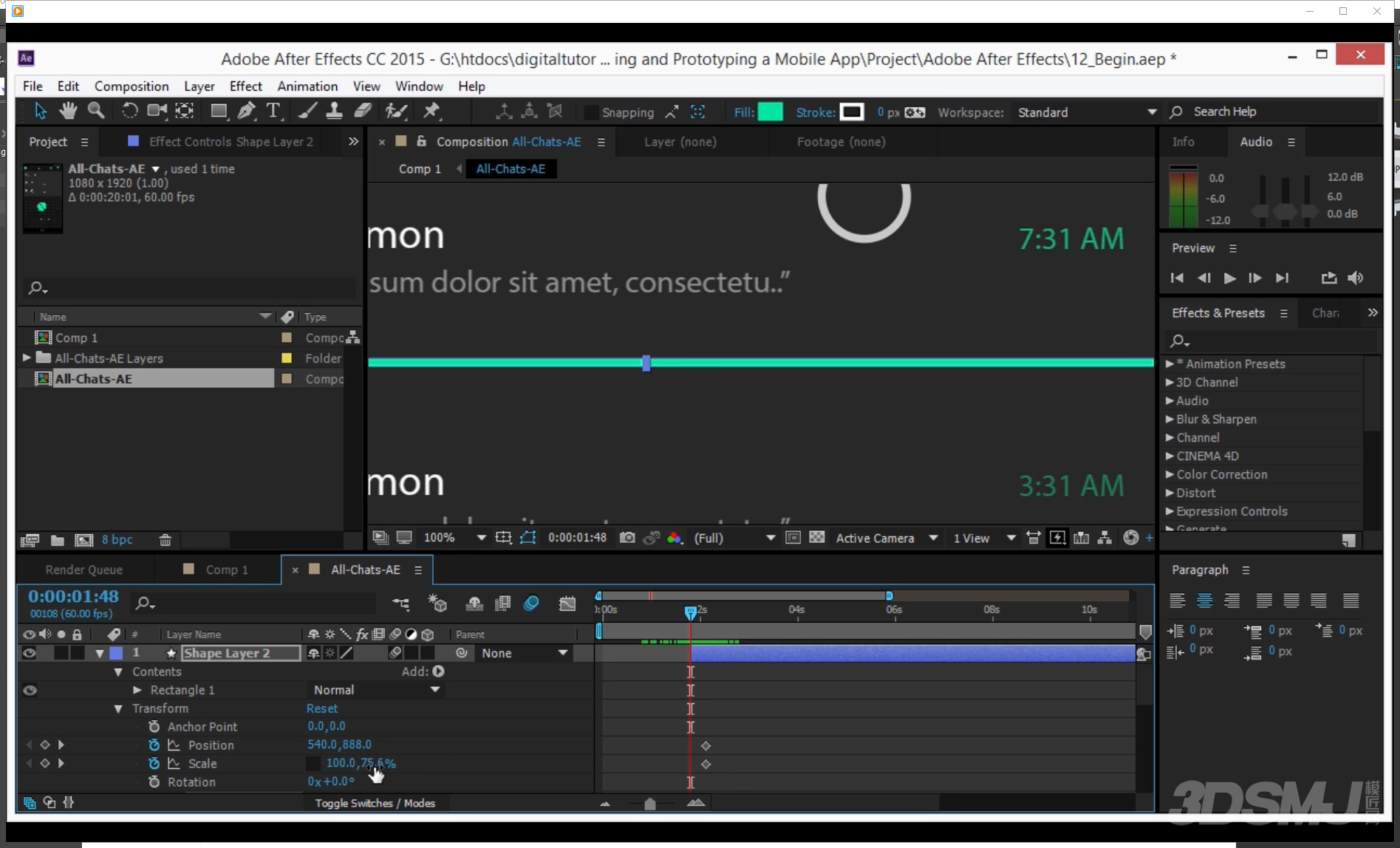Click Toggle Switches / Modes button
This screenshot has height=848, width=1400.
point(375,803)
